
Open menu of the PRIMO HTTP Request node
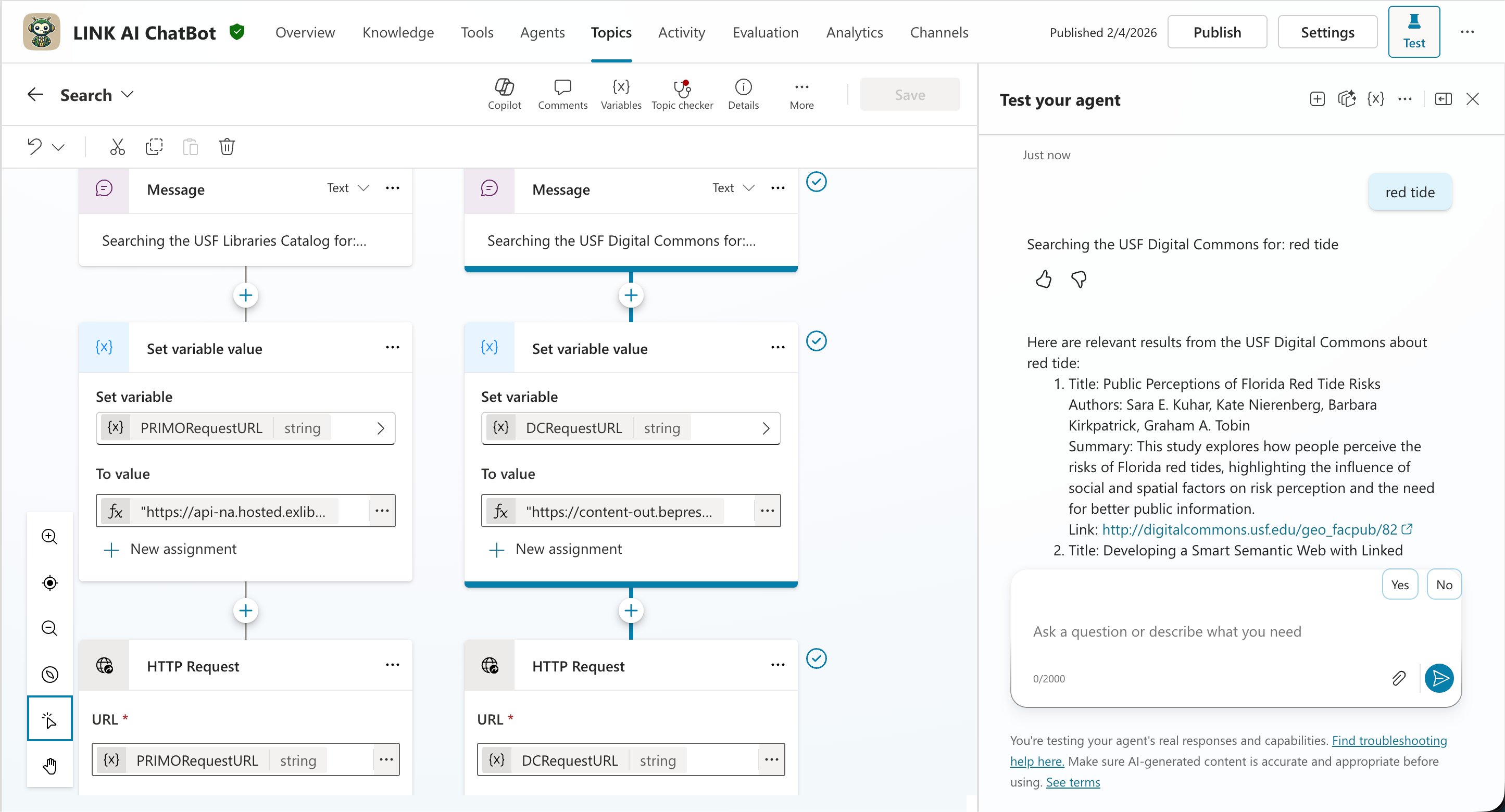[x=392, y=665]
